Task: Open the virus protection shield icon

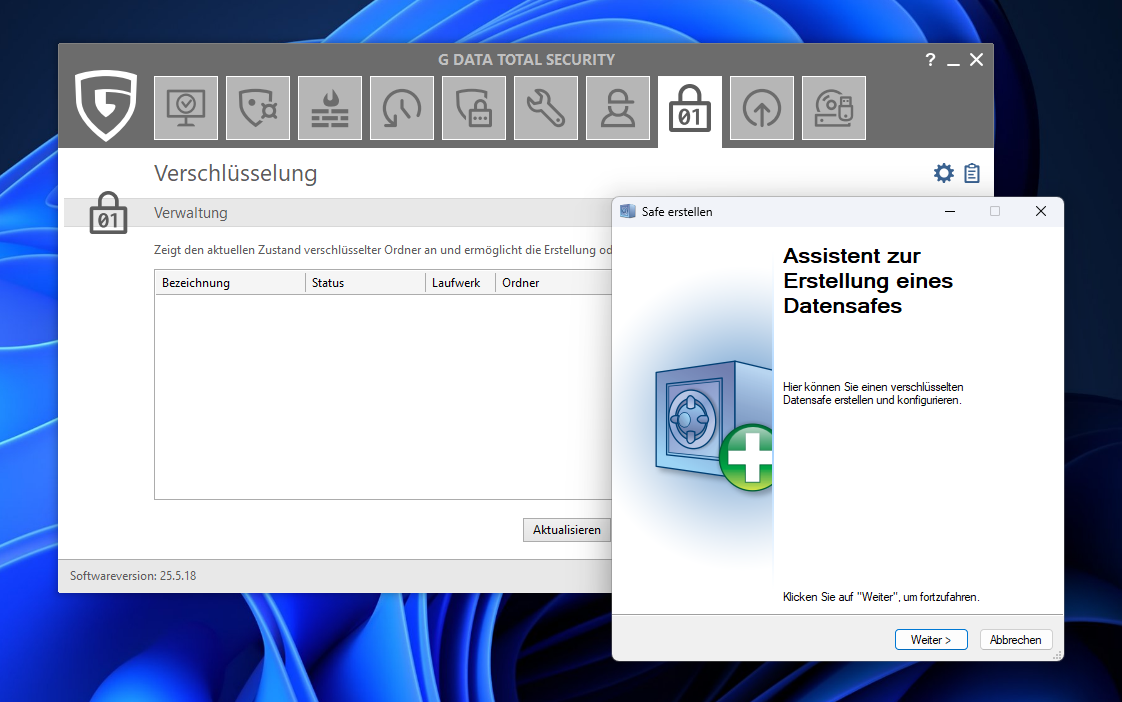Action: [x=258, y=108]
